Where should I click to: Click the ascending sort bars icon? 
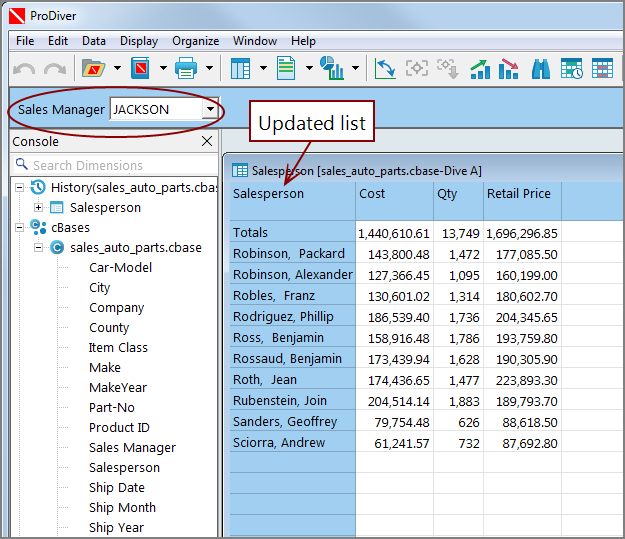tap(481, 69)
